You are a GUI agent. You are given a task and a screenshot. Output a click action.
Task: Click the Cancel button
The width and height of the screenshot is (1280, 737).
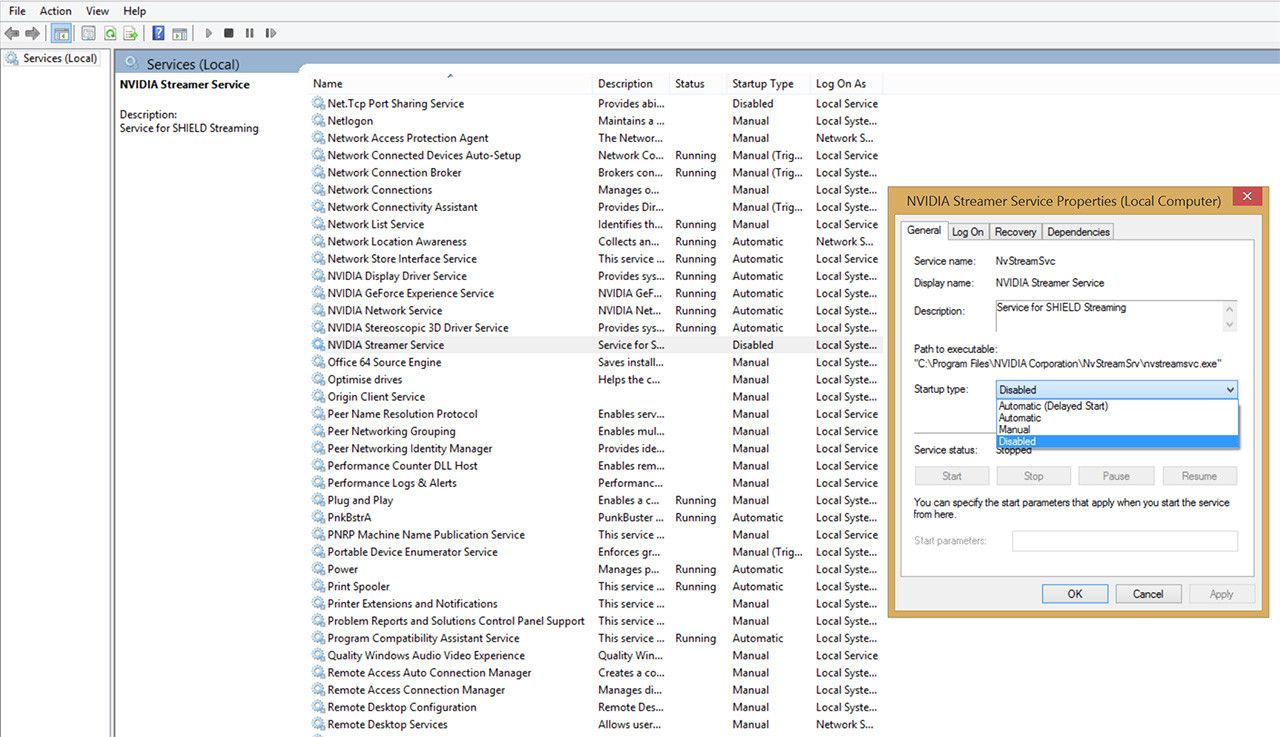click(x=1148, y=594)
